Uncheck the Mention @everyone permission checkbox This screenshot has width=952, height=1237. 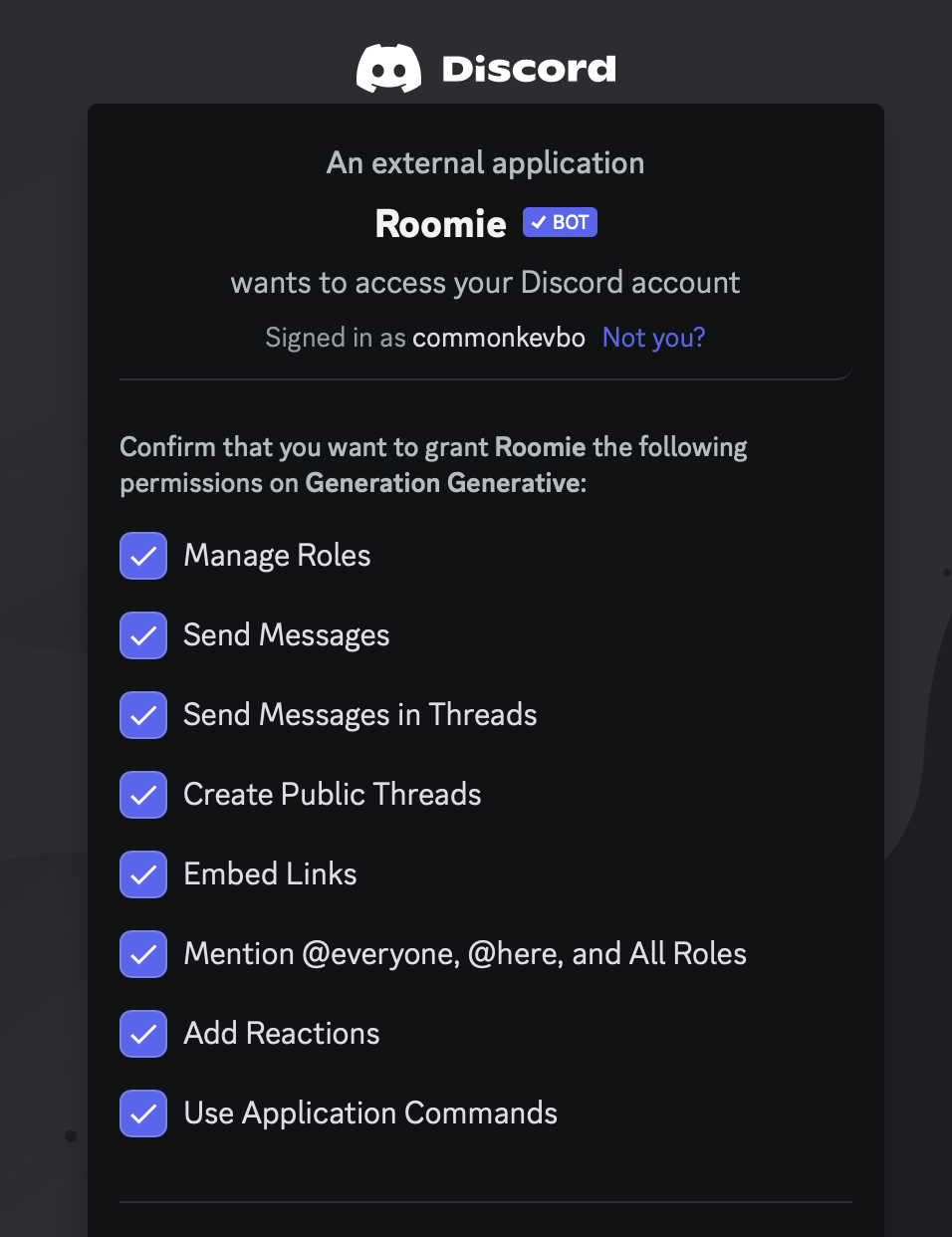pos(143,954)
